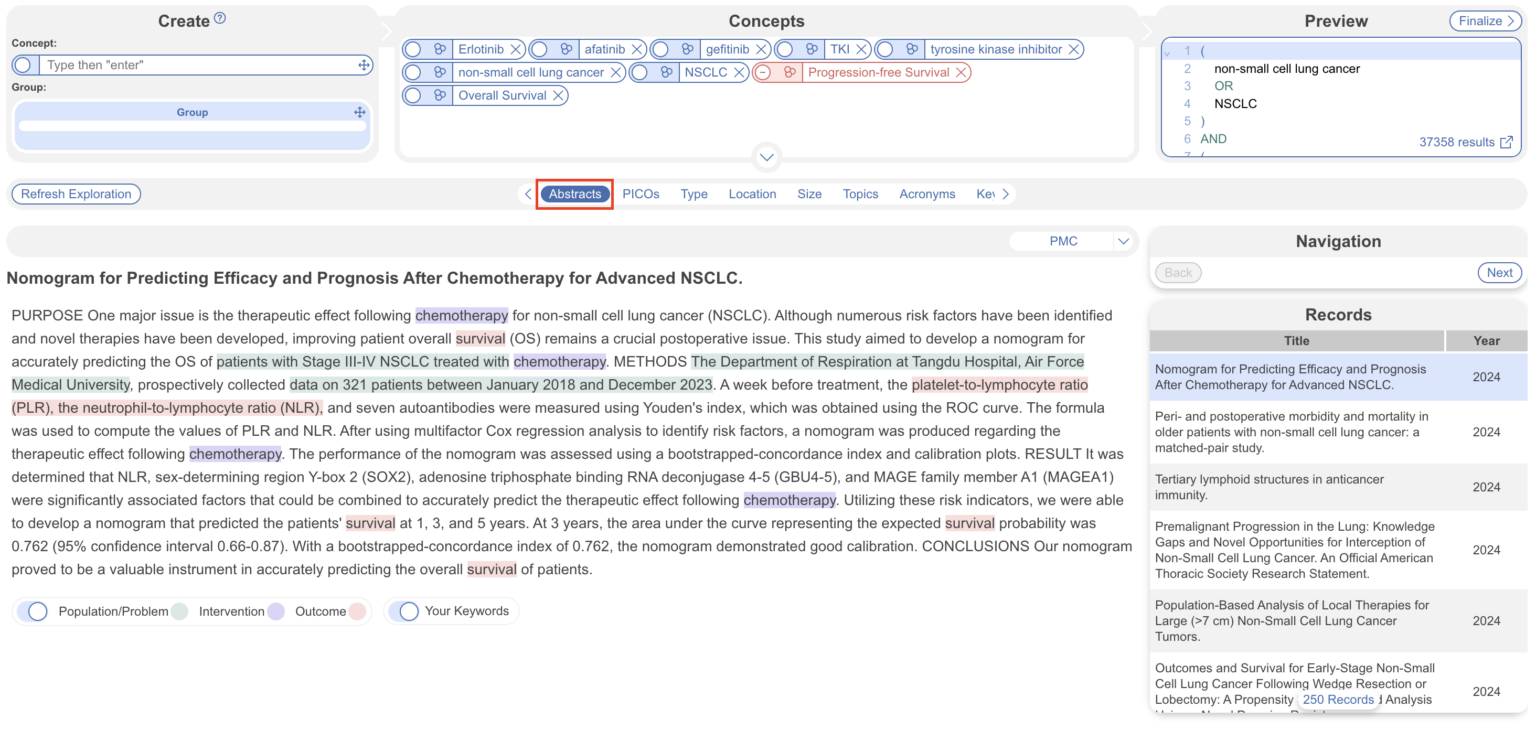1536x730 pixels.
Task: Switch to the Topics tab
Action: (x=859, y=193)
